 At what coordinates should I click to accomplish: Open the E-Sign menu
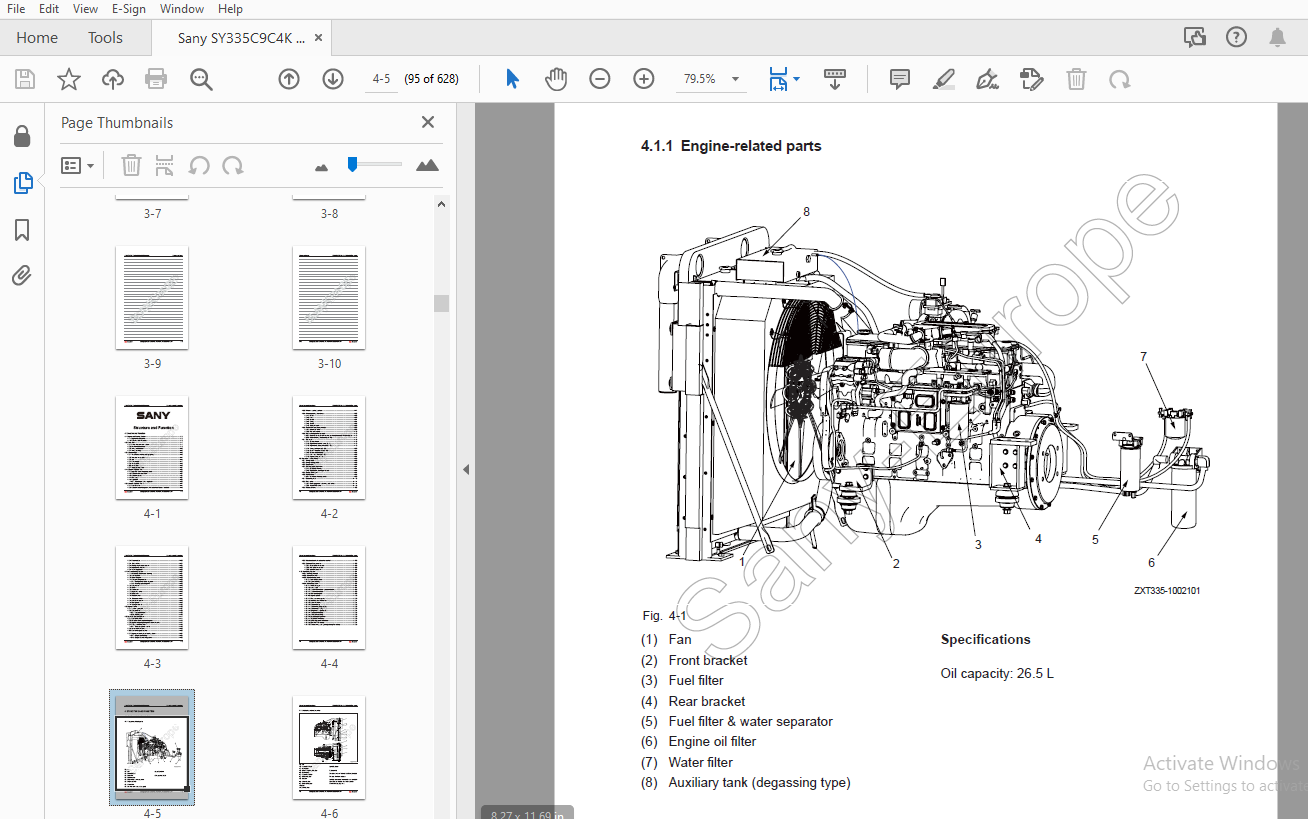(128, 9)
